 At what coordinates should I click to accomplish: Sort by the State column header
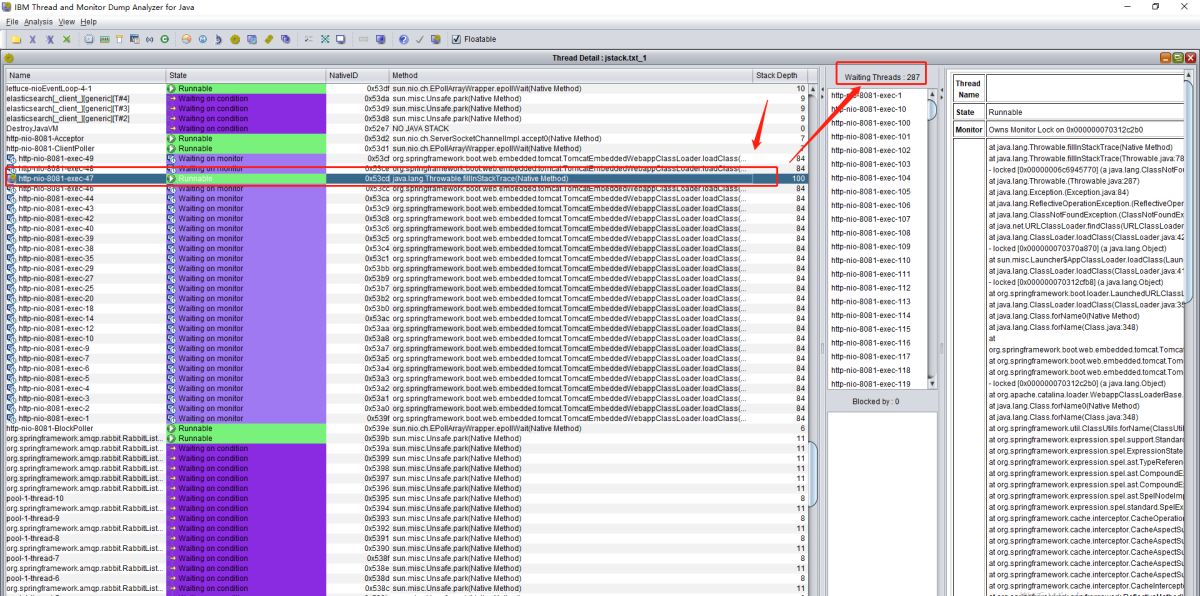(x=246, y=75)
